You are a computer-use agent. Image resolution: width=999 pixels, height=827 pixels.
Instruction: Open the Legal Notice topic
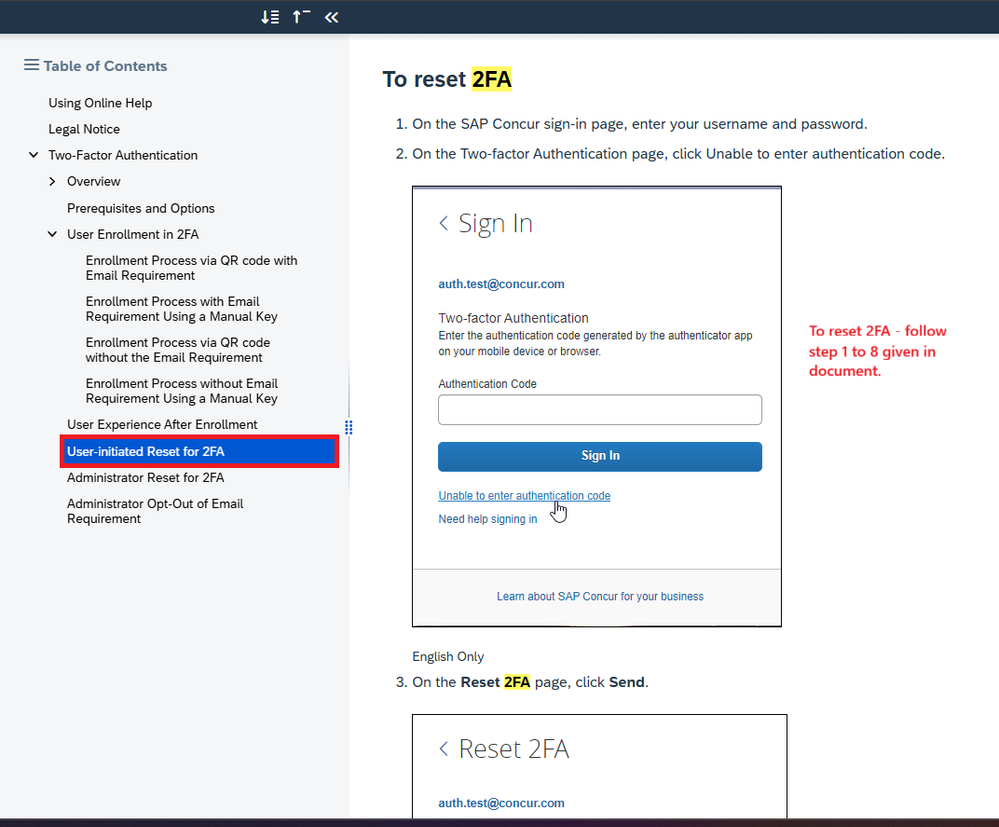tap(84, 129)
